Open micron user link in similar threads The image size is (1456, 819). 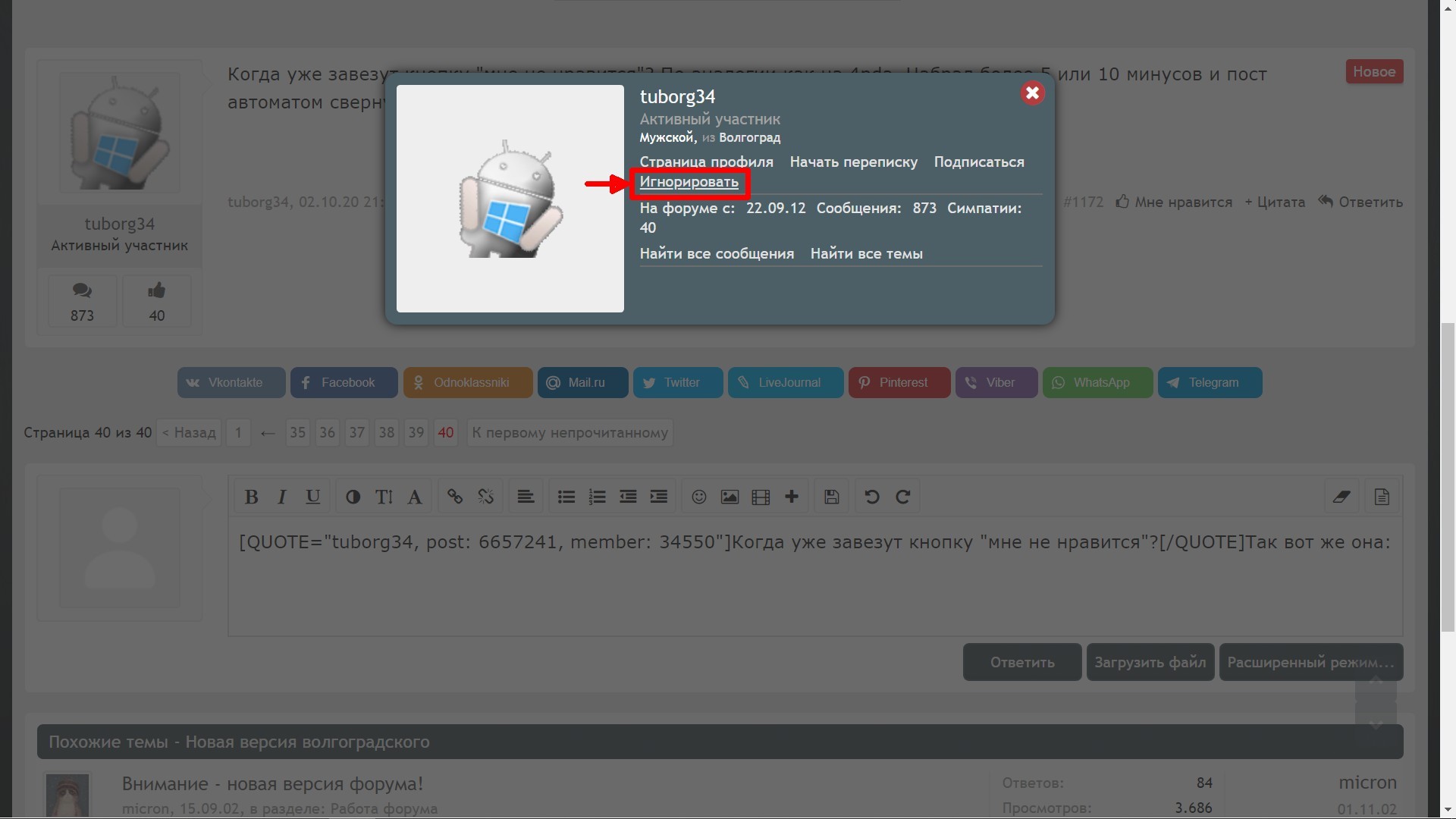[x=1367, y=782]
